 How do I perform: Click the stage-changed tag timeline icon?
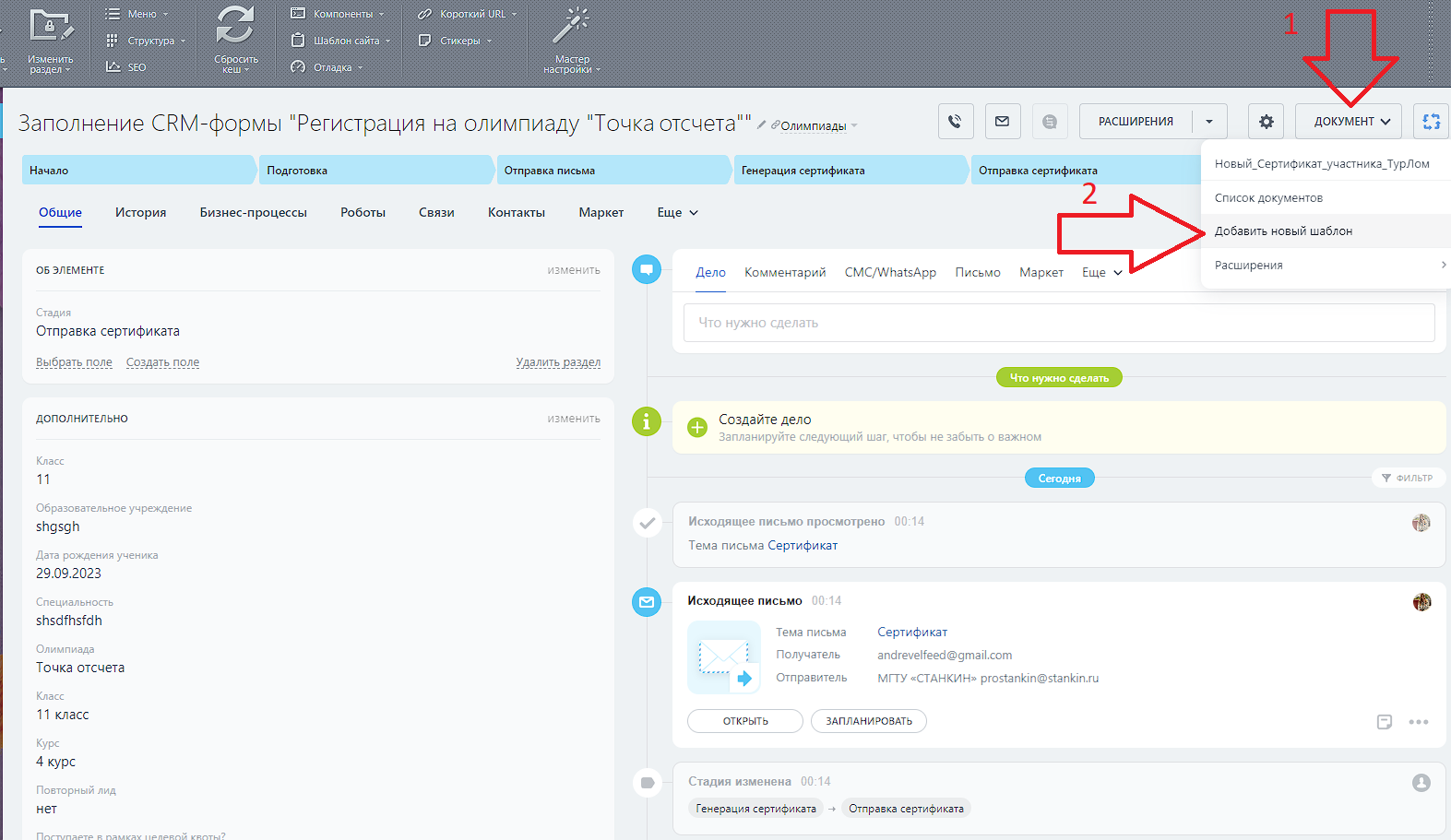pos(647,783)
